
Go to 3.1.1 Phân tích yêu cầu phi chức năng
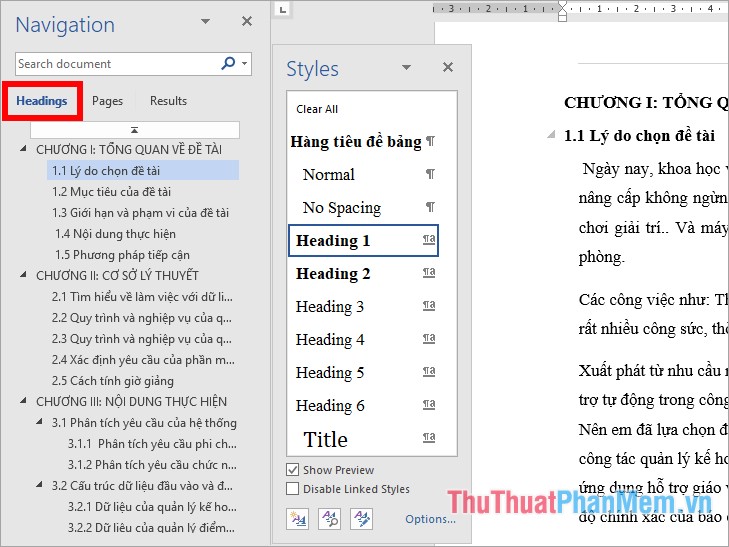click(x=152, y=444)
